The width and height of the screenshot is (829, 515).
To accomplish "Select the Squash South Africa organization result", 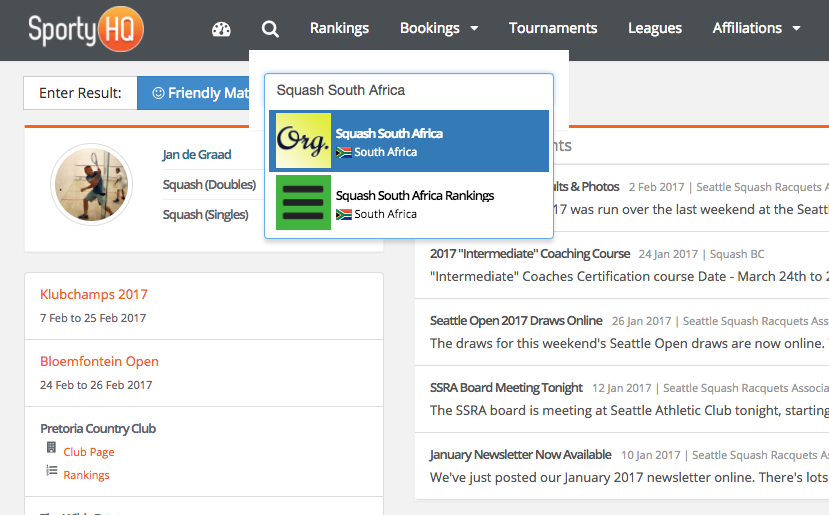I will coord(409,141).
